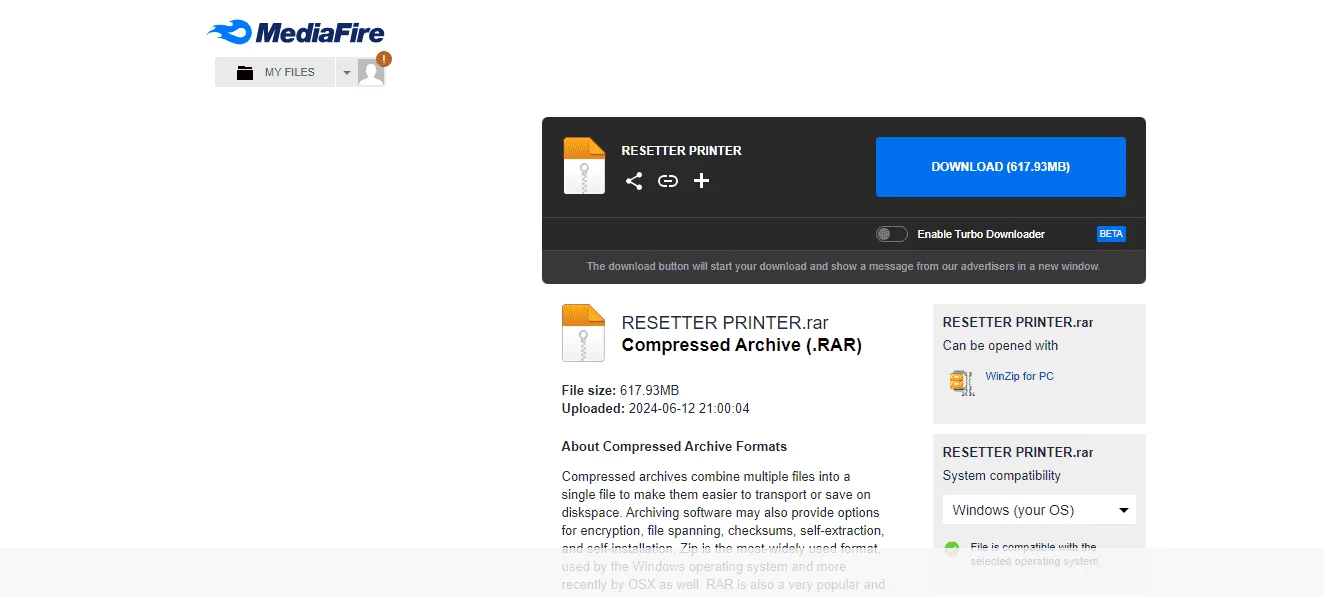The width and height of the screenshot is (1324, 597).
Task: Click the folder icon in MY FILES
Action: 245,72
